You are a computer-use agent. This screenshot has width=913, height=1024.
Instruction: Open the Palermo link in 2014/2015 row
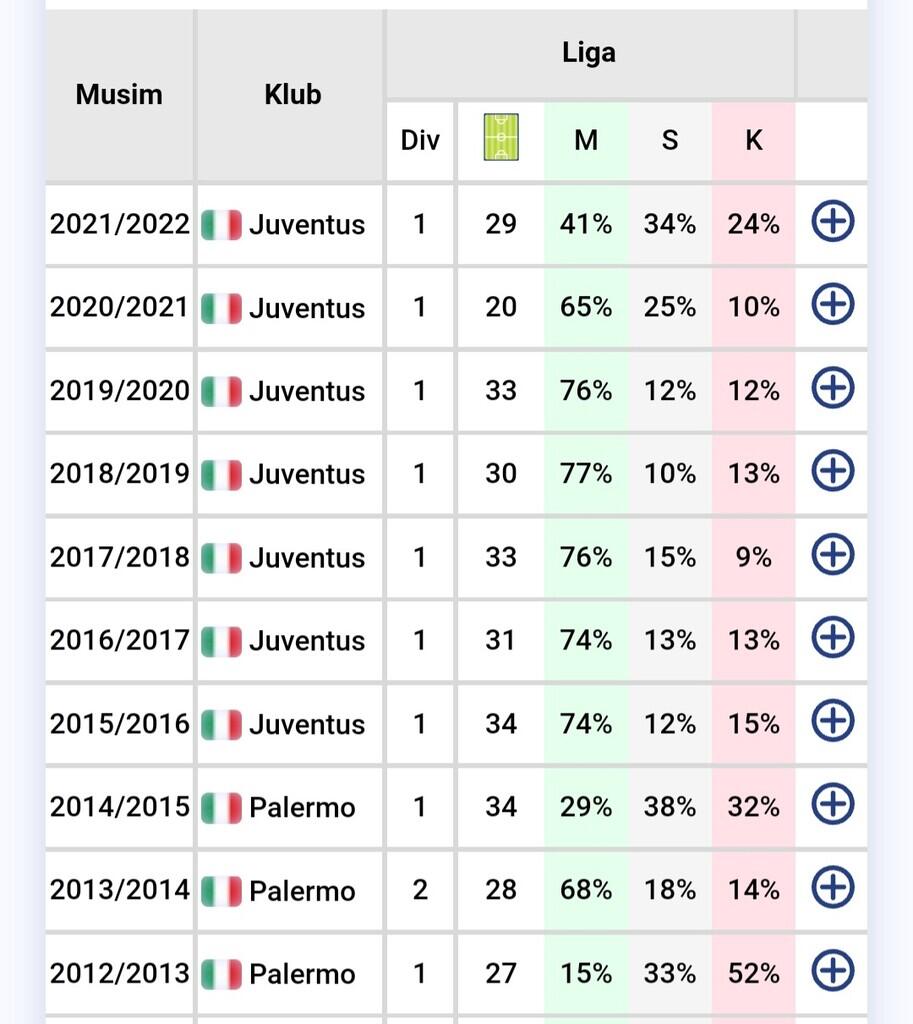coord(302,806)
